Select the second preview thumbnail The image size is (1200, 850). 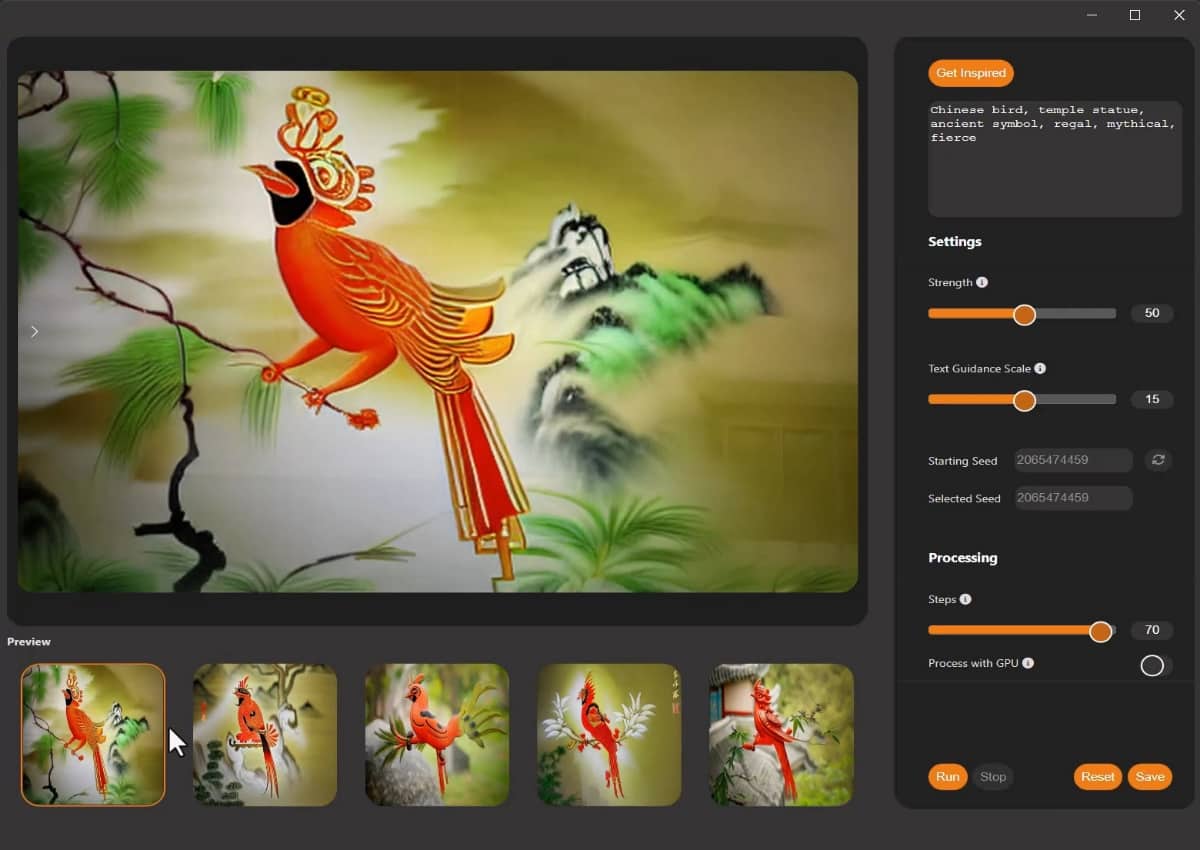click(264, 734)
